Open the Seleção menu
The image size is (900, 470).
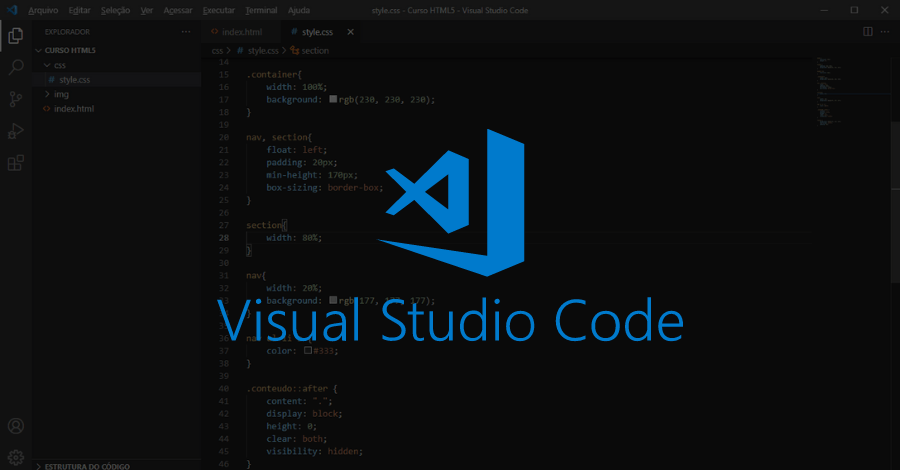[115, 10]
